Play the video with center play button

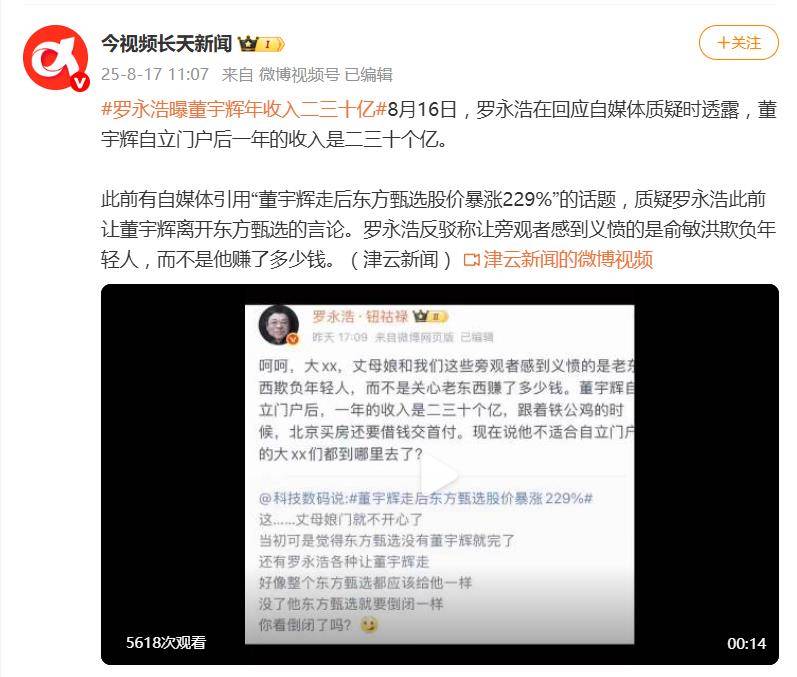pos(439,475)
